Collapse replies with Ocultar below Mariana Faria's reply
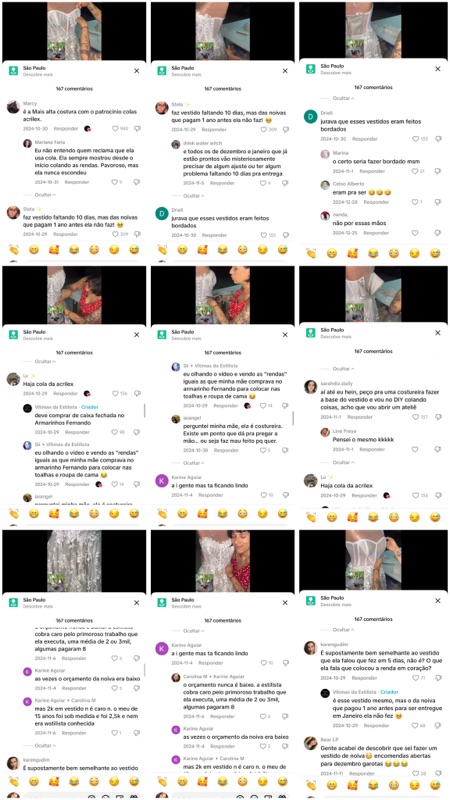Viewport: 450px width, 800px height. [x=45, y=195]
